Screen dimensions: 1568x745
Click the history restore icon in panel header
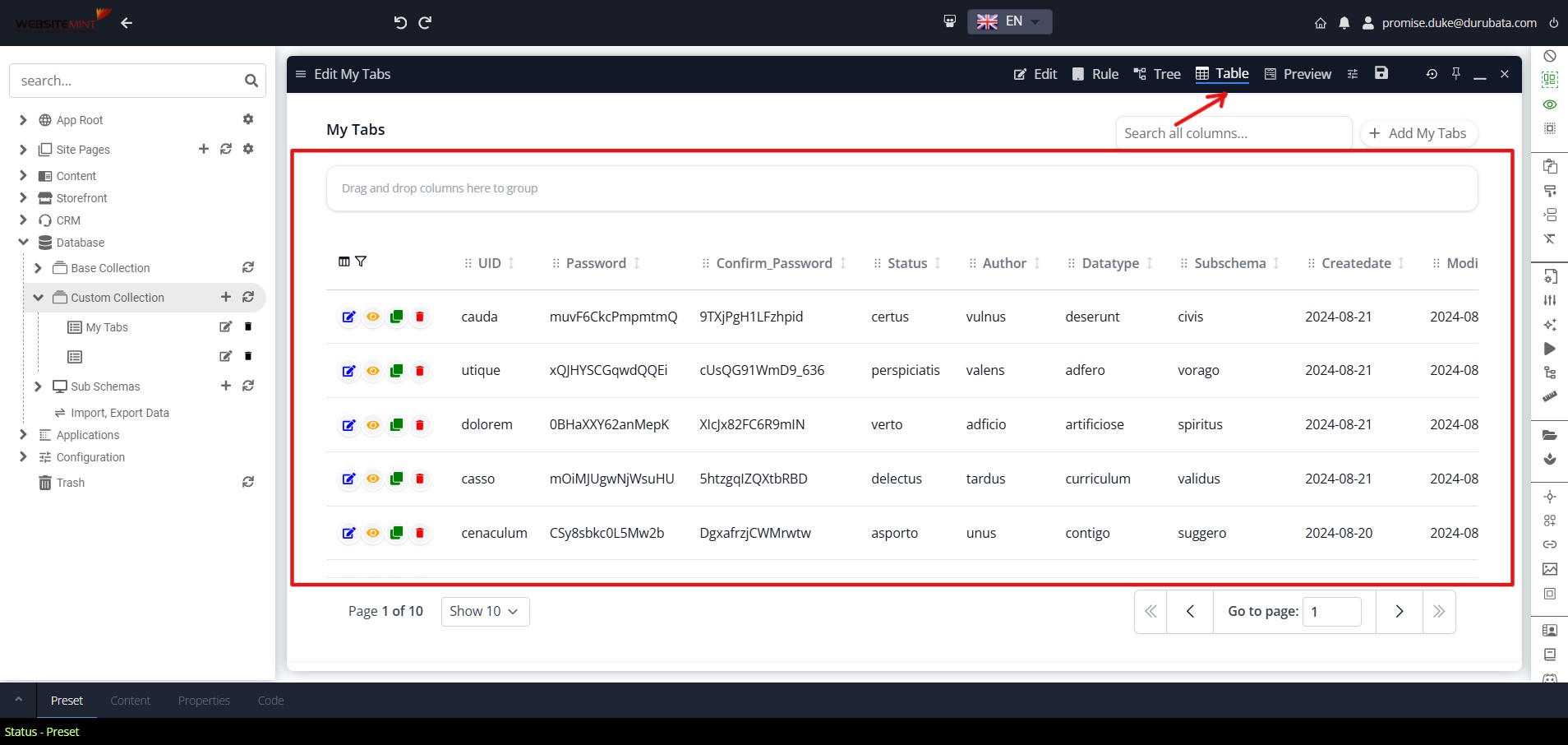[1432, 74]
